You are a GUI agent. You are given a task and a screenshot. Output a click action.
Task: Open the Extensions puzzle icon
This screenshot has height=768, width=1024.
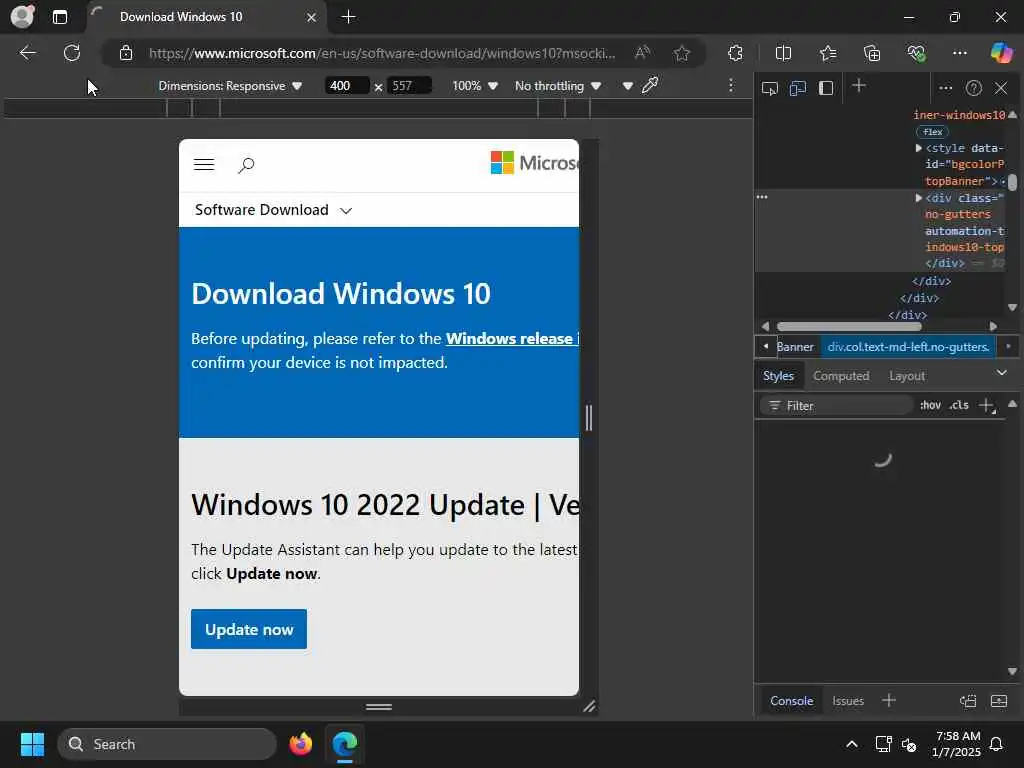[735, 53]
